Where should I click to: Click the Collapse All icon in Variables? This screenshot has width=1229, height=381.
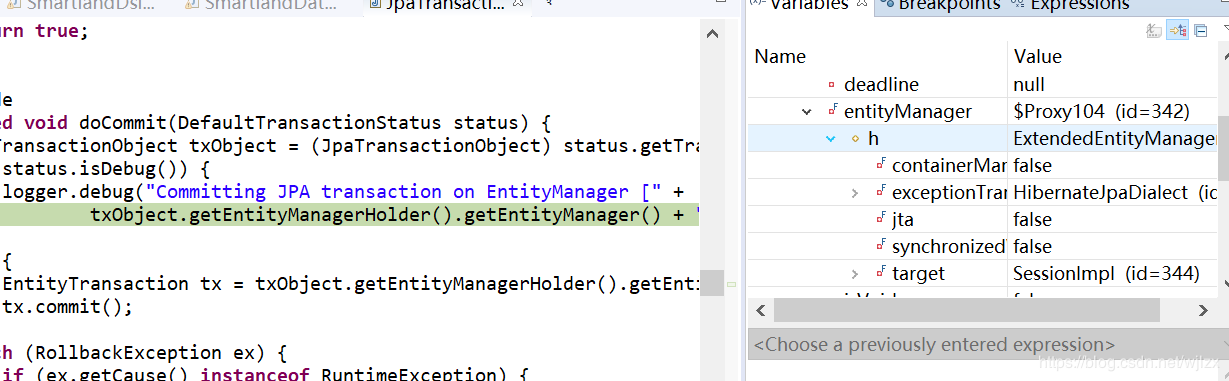click(x=1201, y=30)
